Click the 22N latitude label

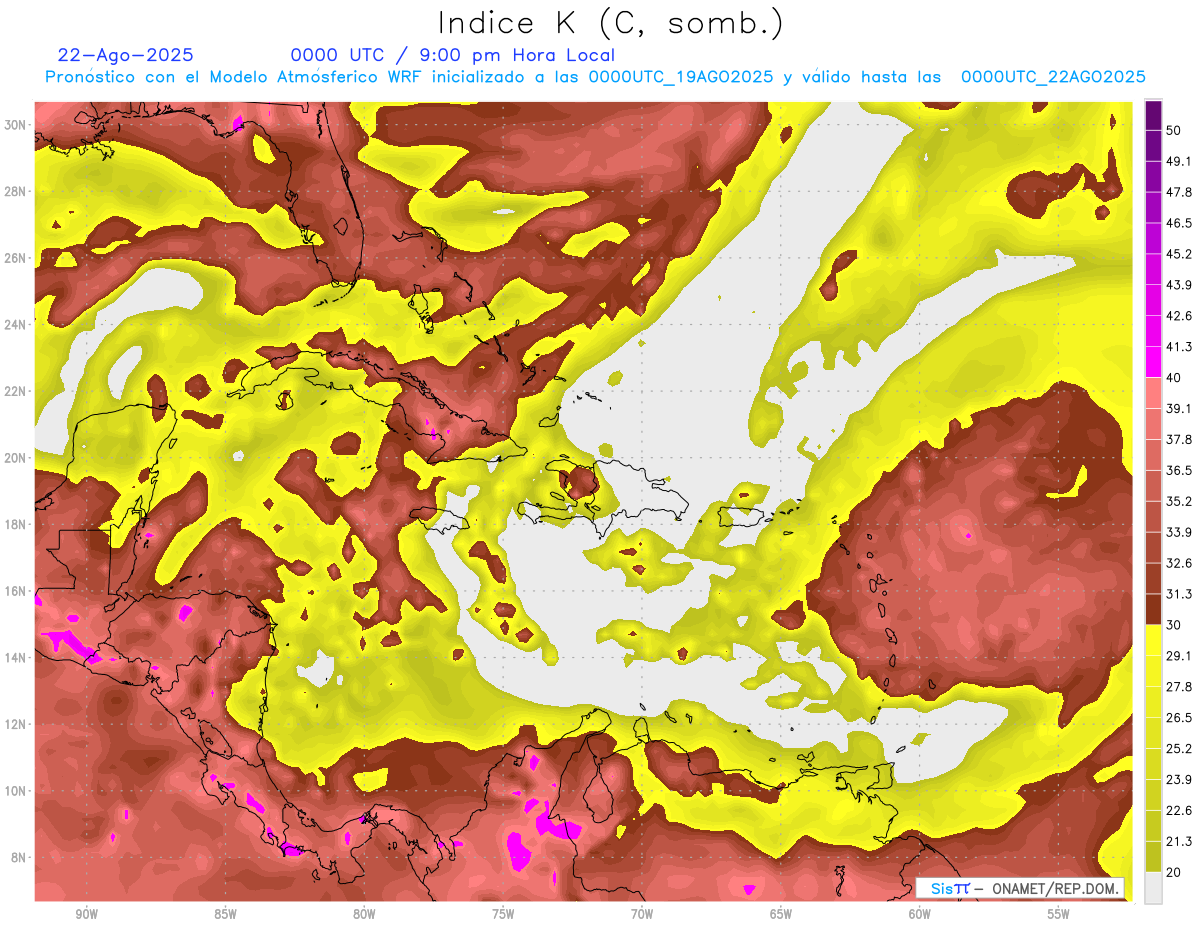click(x=17, y=391)
